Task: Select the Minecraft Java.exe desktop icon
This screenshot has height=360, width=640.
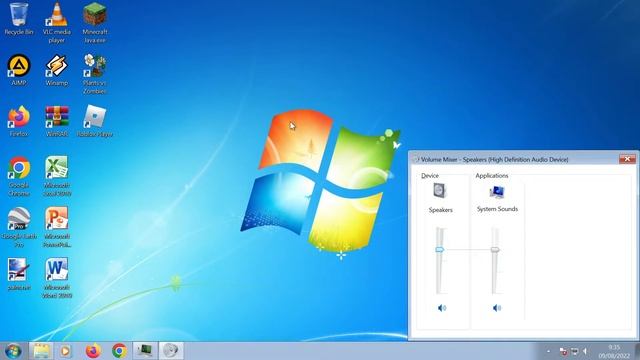Action: [95, 22]
